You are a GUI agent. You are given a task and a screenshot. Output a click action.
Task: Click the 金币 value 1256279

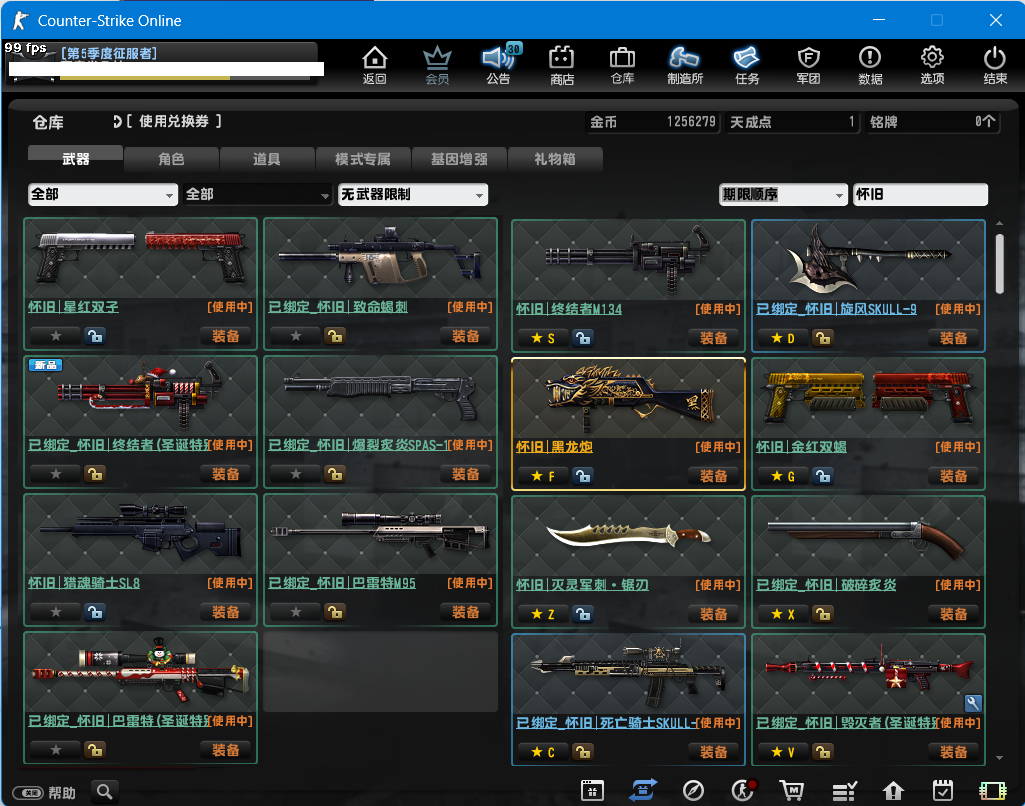tap(691, 122)
